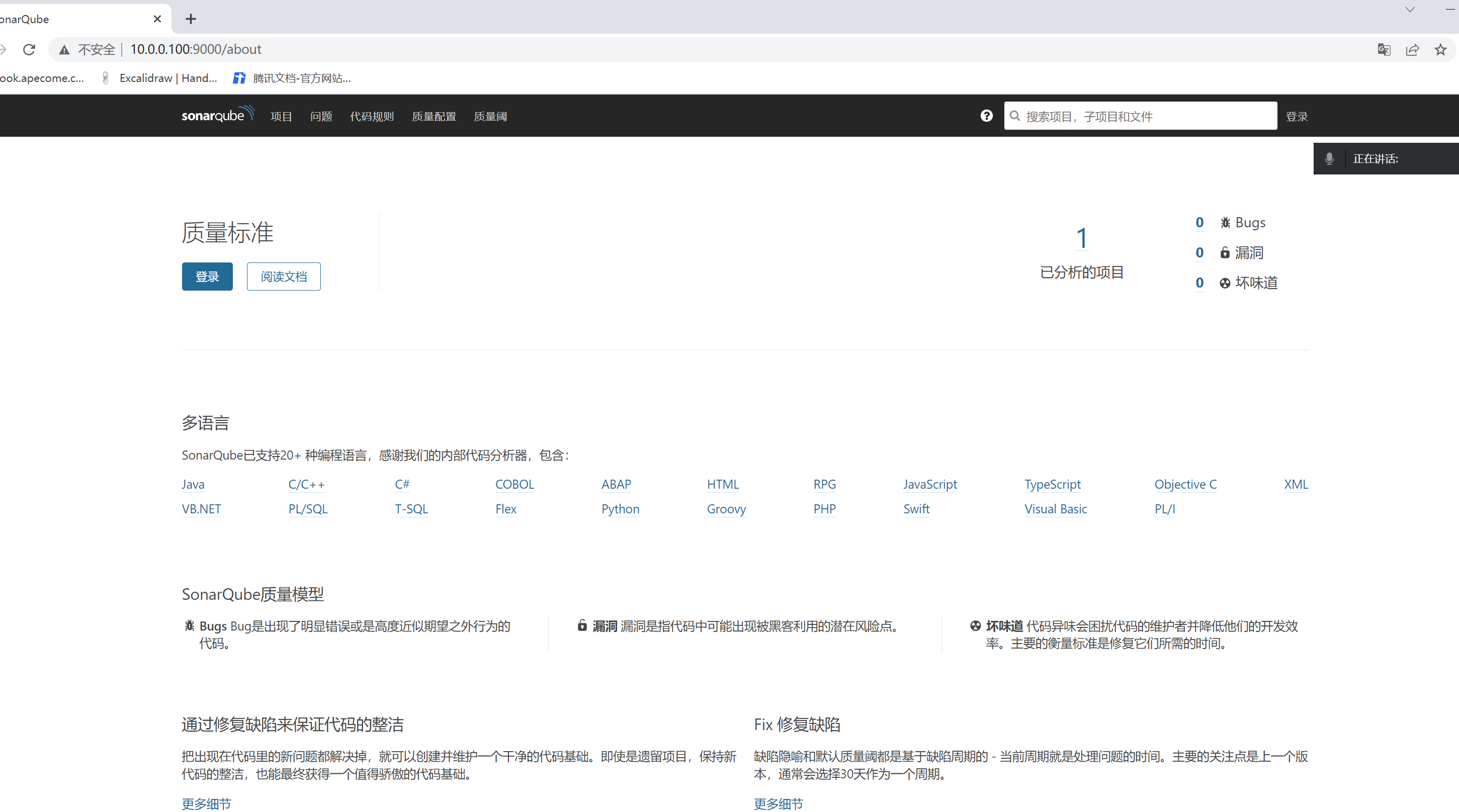1459x812 pixels.
Task: Expand the tab search chevron
Action: [x=1410, y=10]
